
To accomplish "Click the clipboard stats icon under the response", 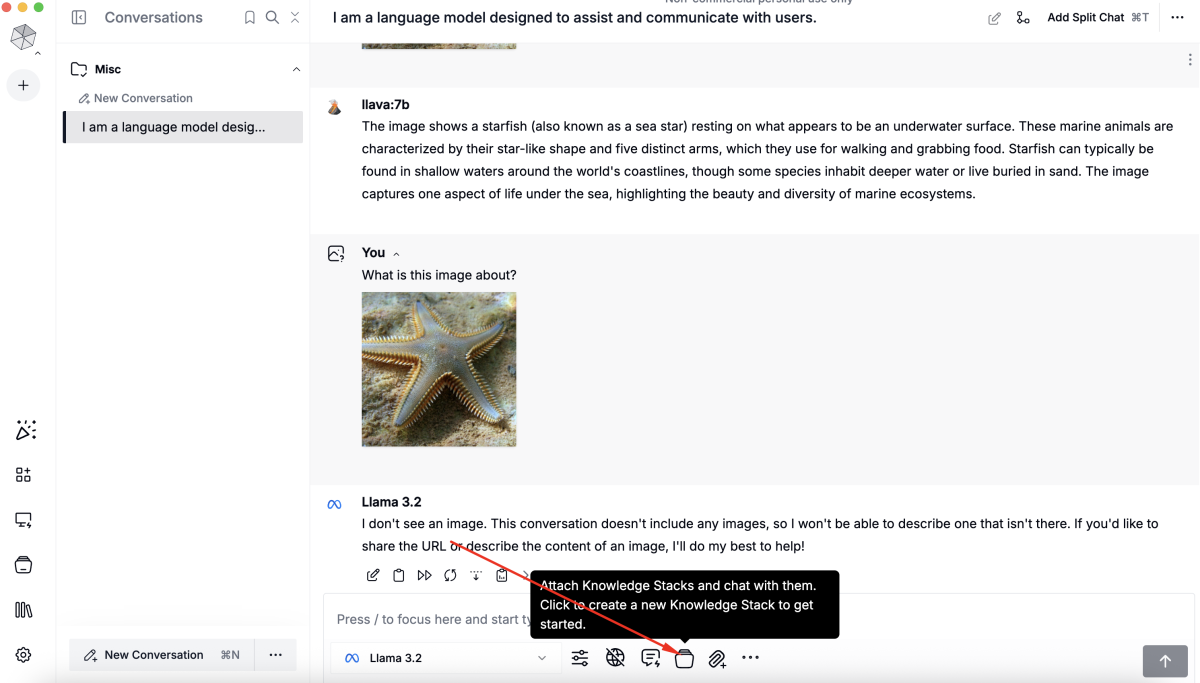I will coord(502,575).
